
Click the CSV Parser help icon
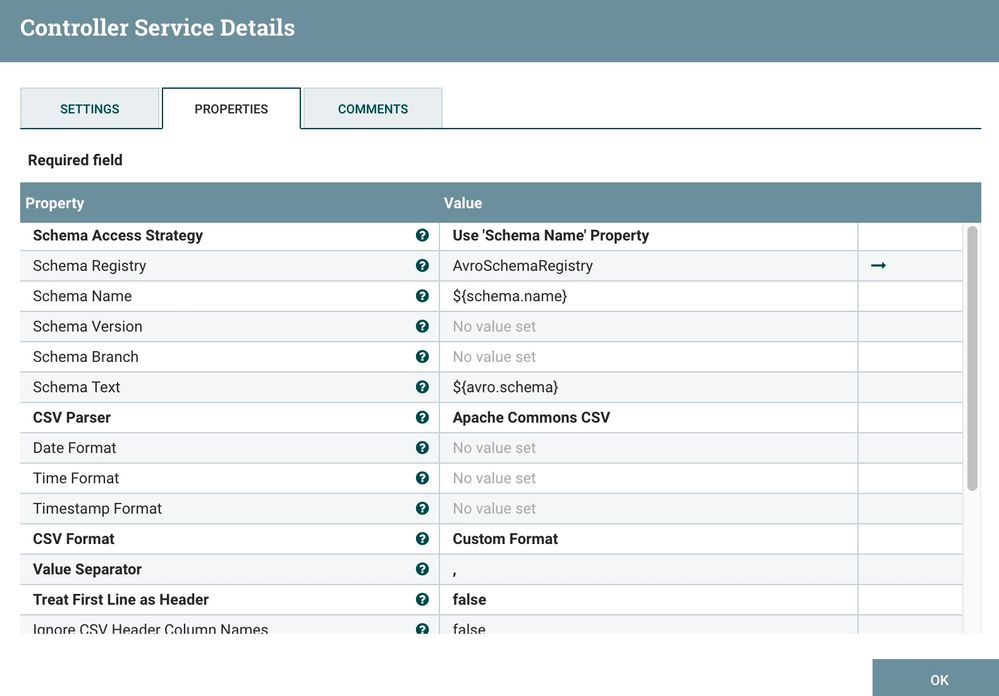click(x=422, y=417)
